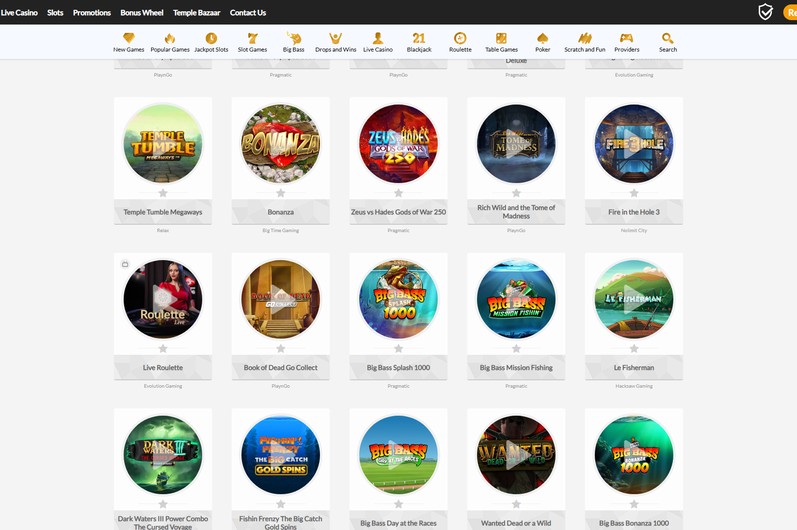The height and width of the screenshot is (530, 797).
Task: Favorite Rich Wild Tome of Madness star
Action: tap(516, 193)
